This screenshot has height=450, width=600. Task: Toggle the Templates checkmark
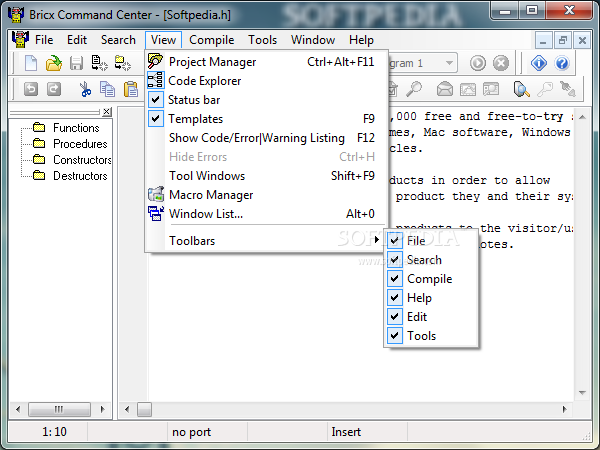point(156,119)
